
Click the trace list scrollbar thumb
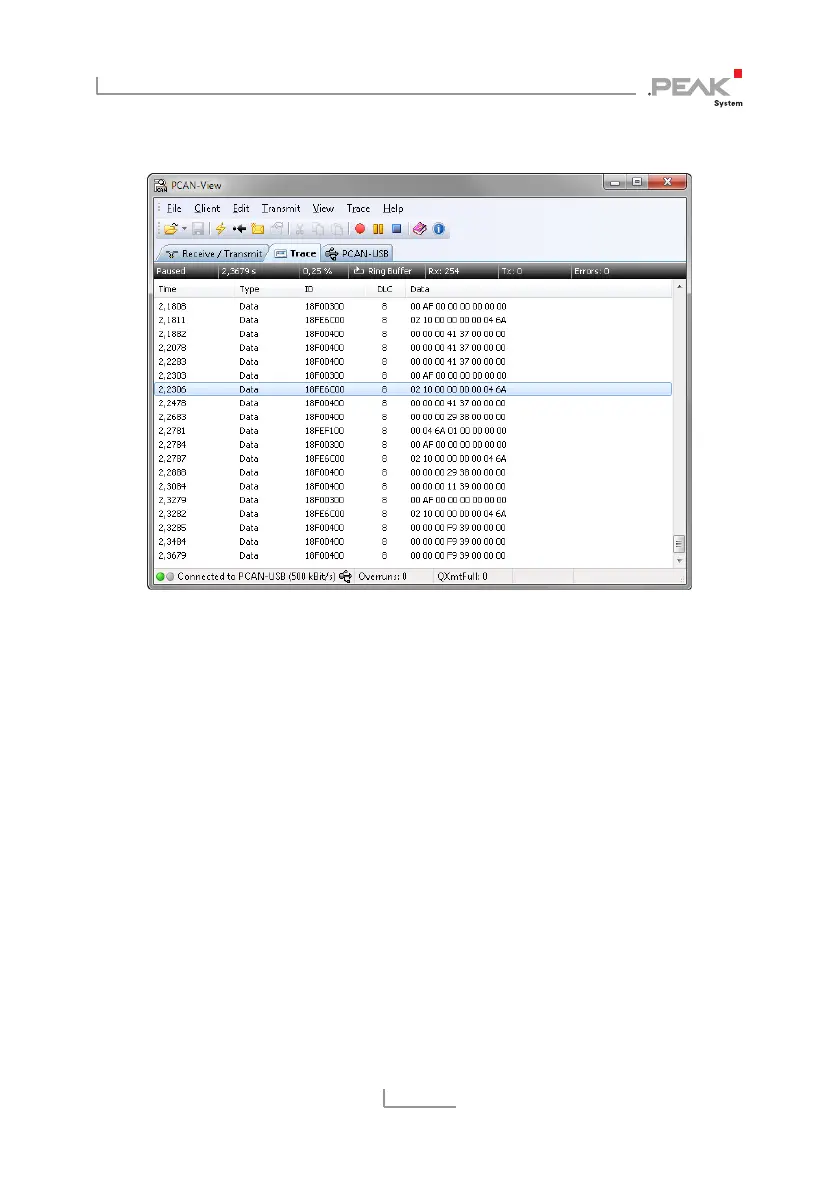coord(679,544)
